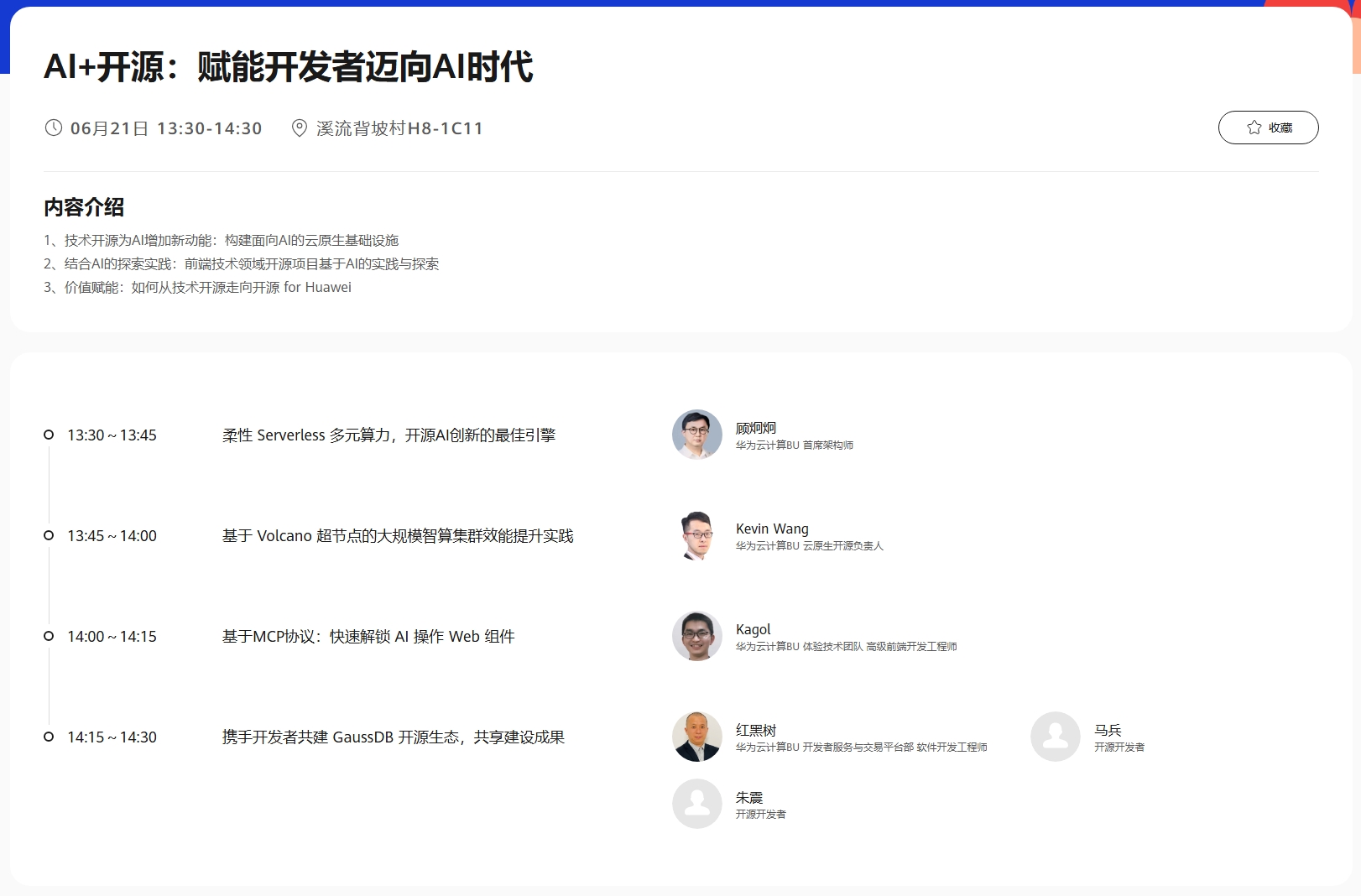
Task: Open the Volcano 超节点 talk title
Action: click(398, 536)
